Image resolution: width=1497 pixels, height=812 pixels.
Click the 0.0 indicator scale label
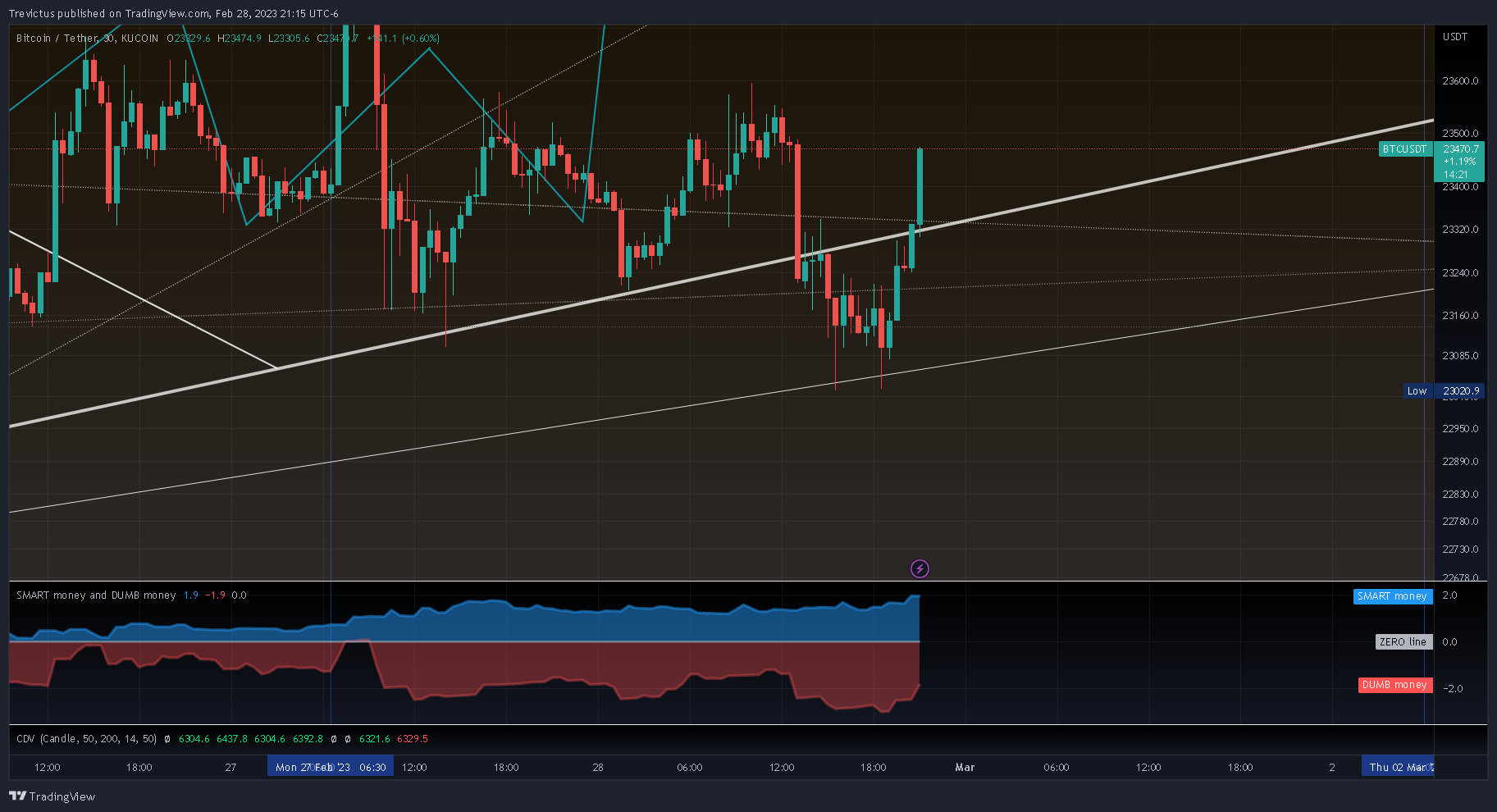pos(1449,642)
